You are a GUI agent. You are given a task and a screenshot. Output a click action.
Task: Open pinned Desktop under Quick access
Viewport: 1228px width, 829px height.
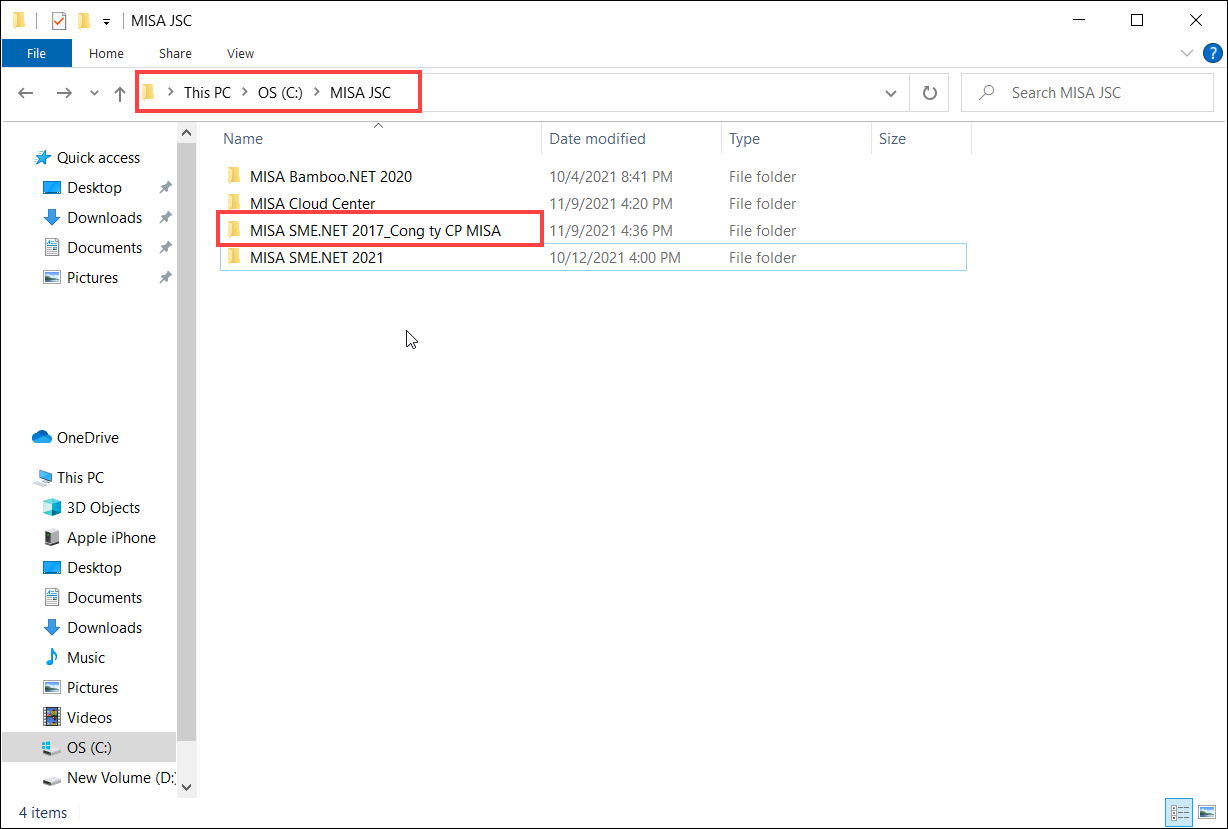point(94,187)
